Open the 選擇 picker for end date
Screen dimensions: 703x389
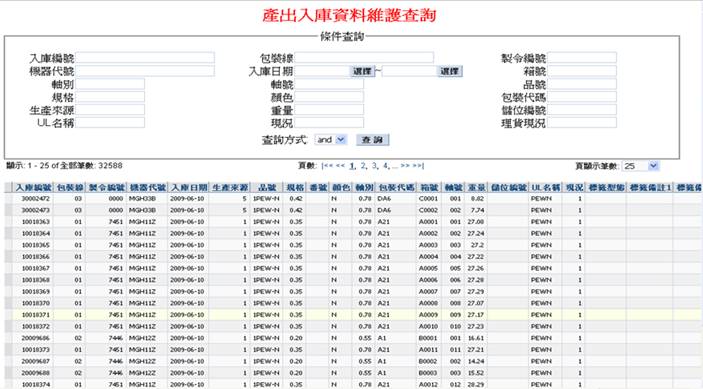450,71
